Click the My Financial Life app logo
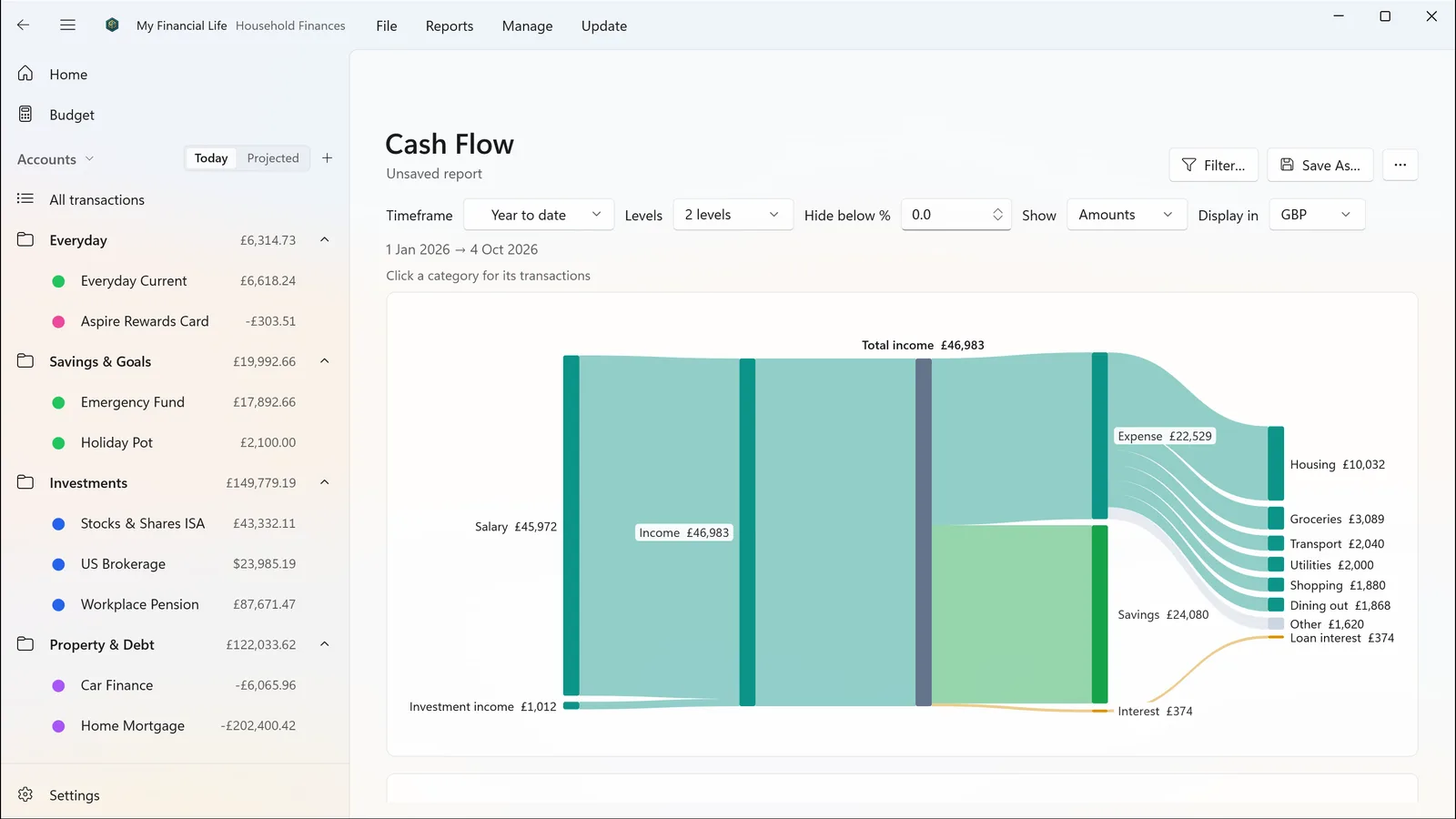This screenshot has height=819, width=1456. [112, 25]
